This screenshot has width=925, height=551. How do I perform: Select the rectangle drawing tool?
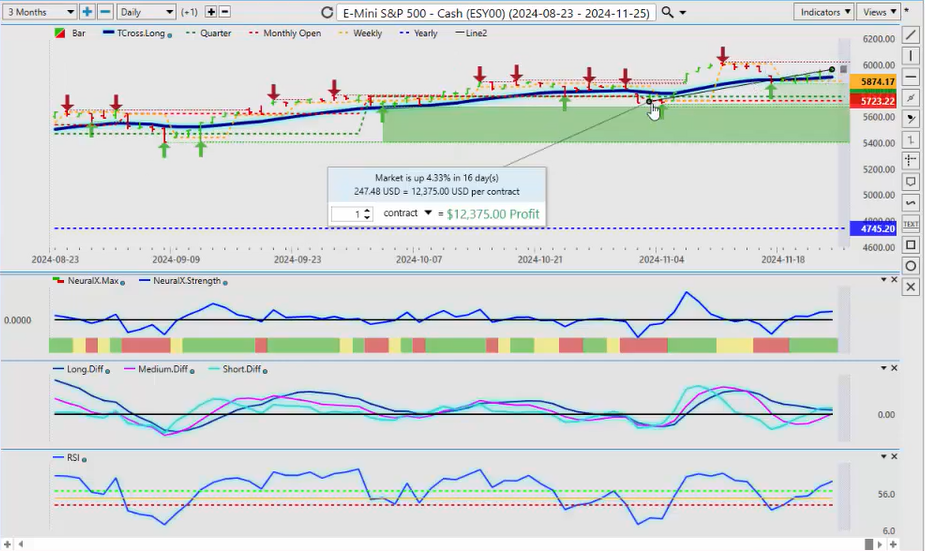pyautogui.click(x=911, y=245)
